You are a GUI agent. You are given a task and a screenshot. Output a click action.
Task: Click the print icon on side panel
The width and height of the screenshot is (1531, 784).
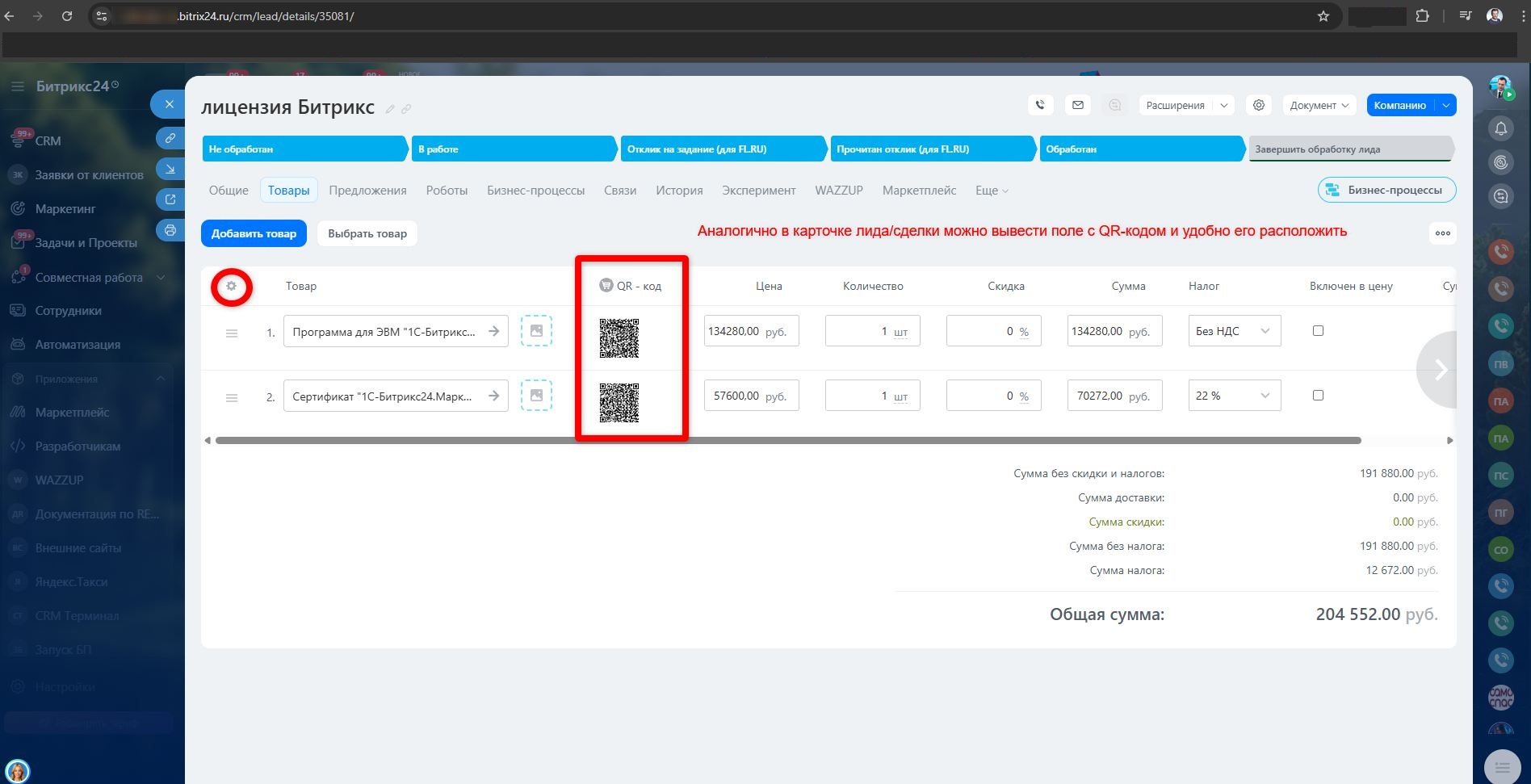tap(170, 230)
